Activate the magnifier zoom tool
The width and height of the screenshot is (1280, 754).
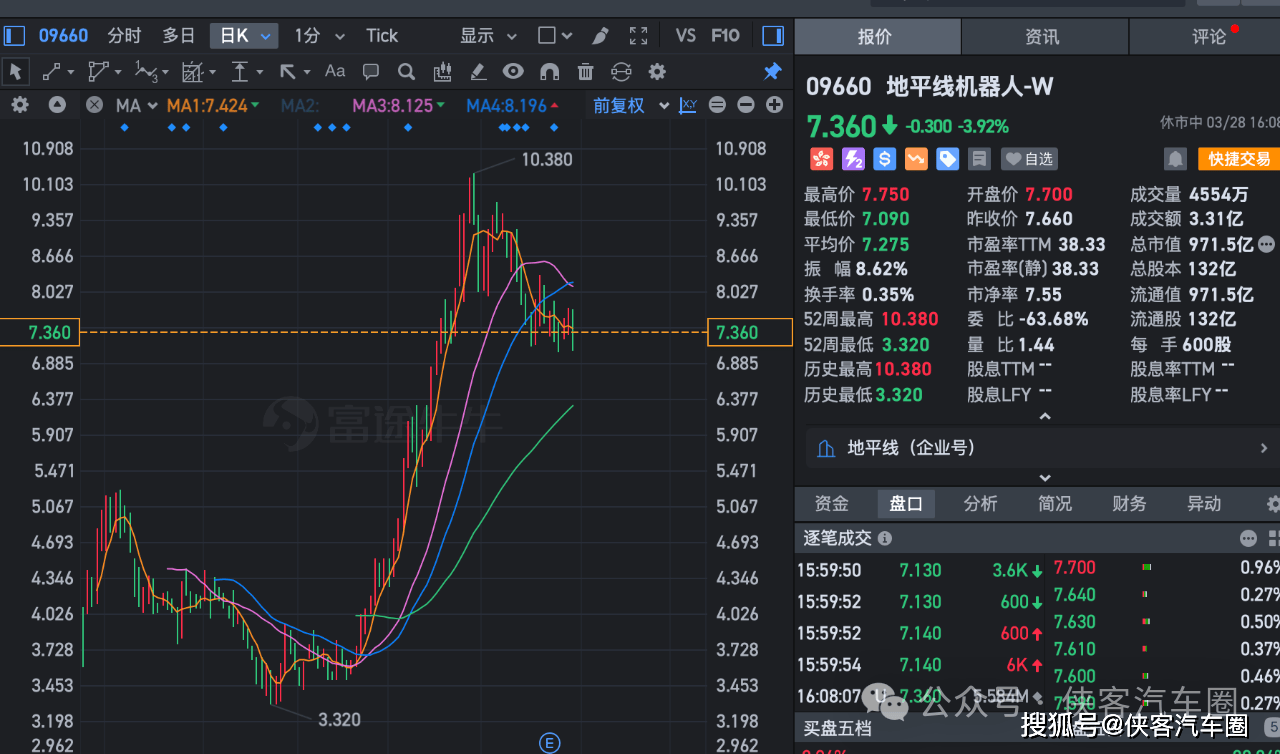pyautogui.click(x=406, y=72)
